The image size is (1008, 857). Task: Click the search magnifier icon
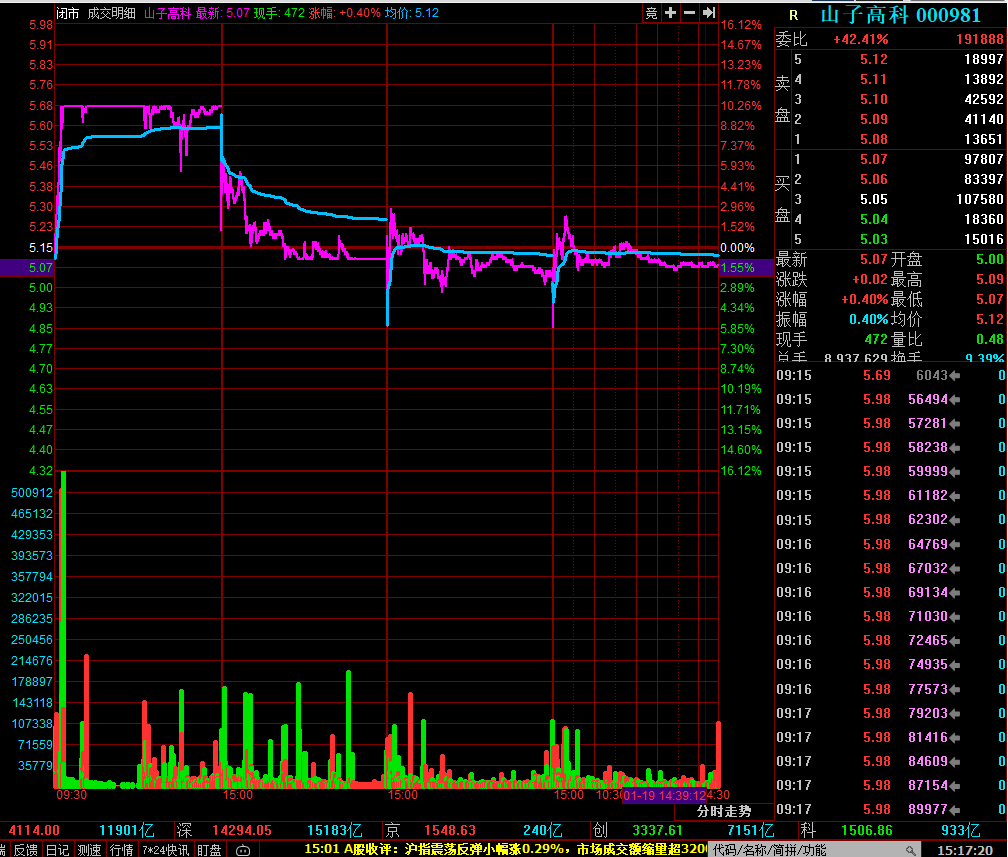click(x=910, y=850)
